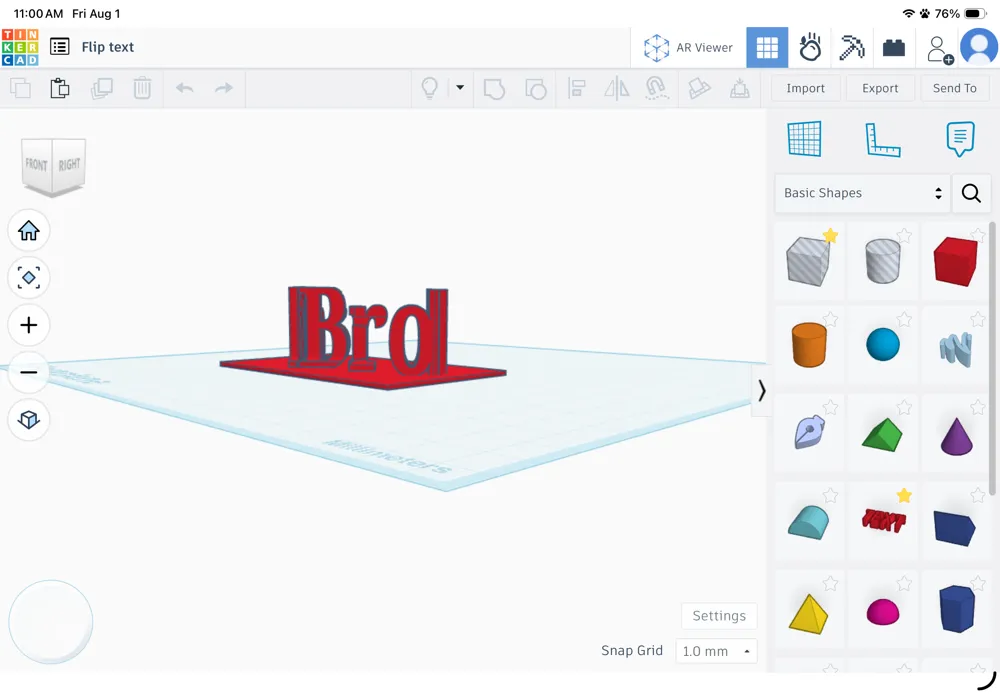Screen dimensions: 1000x694
Task: Favorite the green Roof star
Action: point(904,407)
